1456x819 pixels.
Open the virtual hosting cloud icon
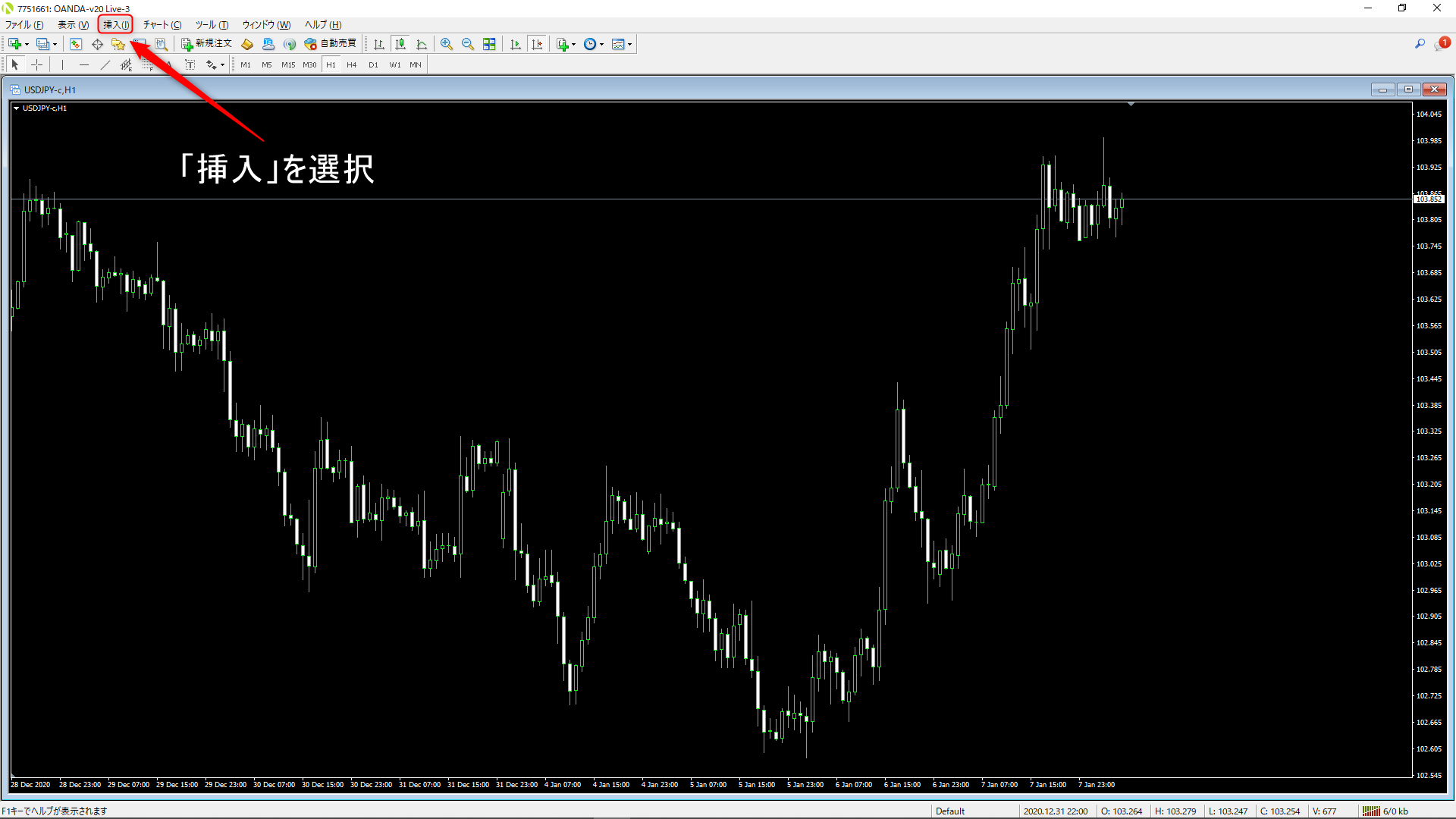tap(268, 44)
